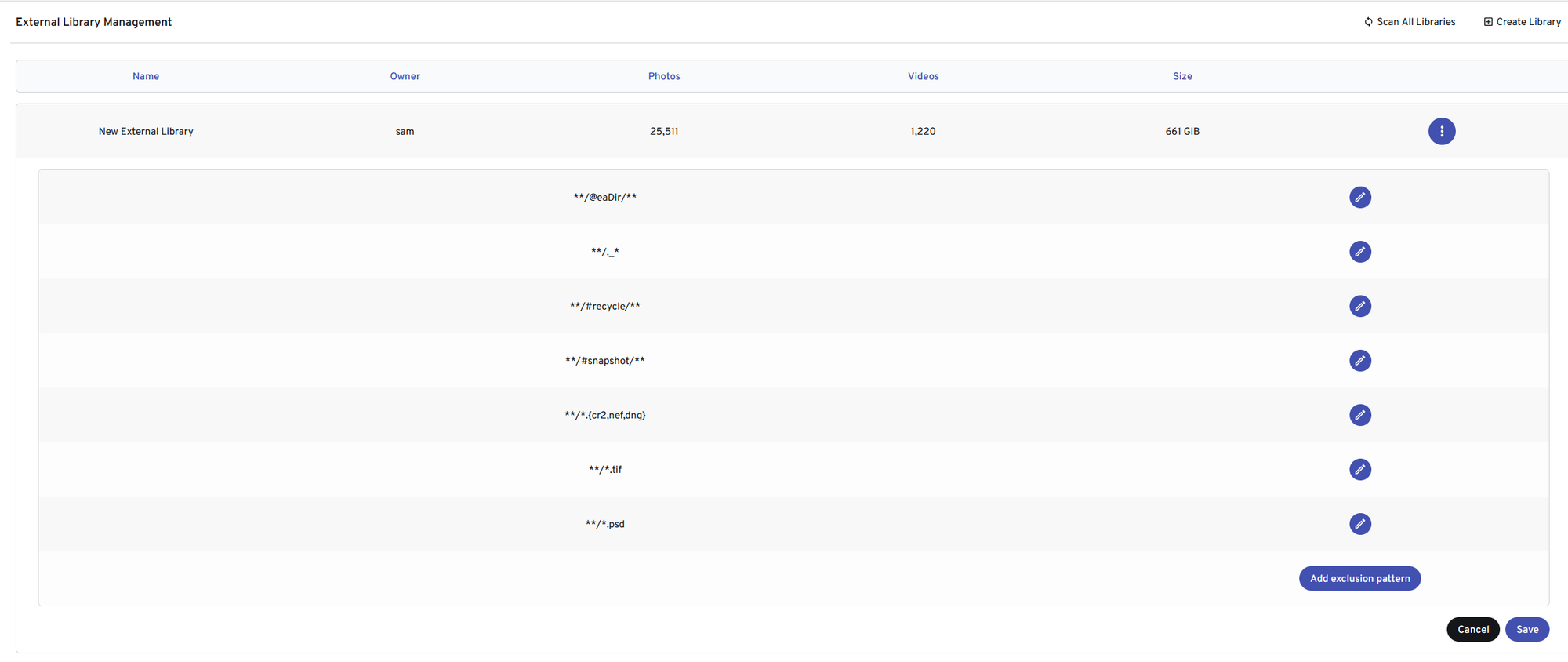Click the Size column header
This screenshot has width=1568, height=662.
pyautogui.click(x=1182, y=76)
